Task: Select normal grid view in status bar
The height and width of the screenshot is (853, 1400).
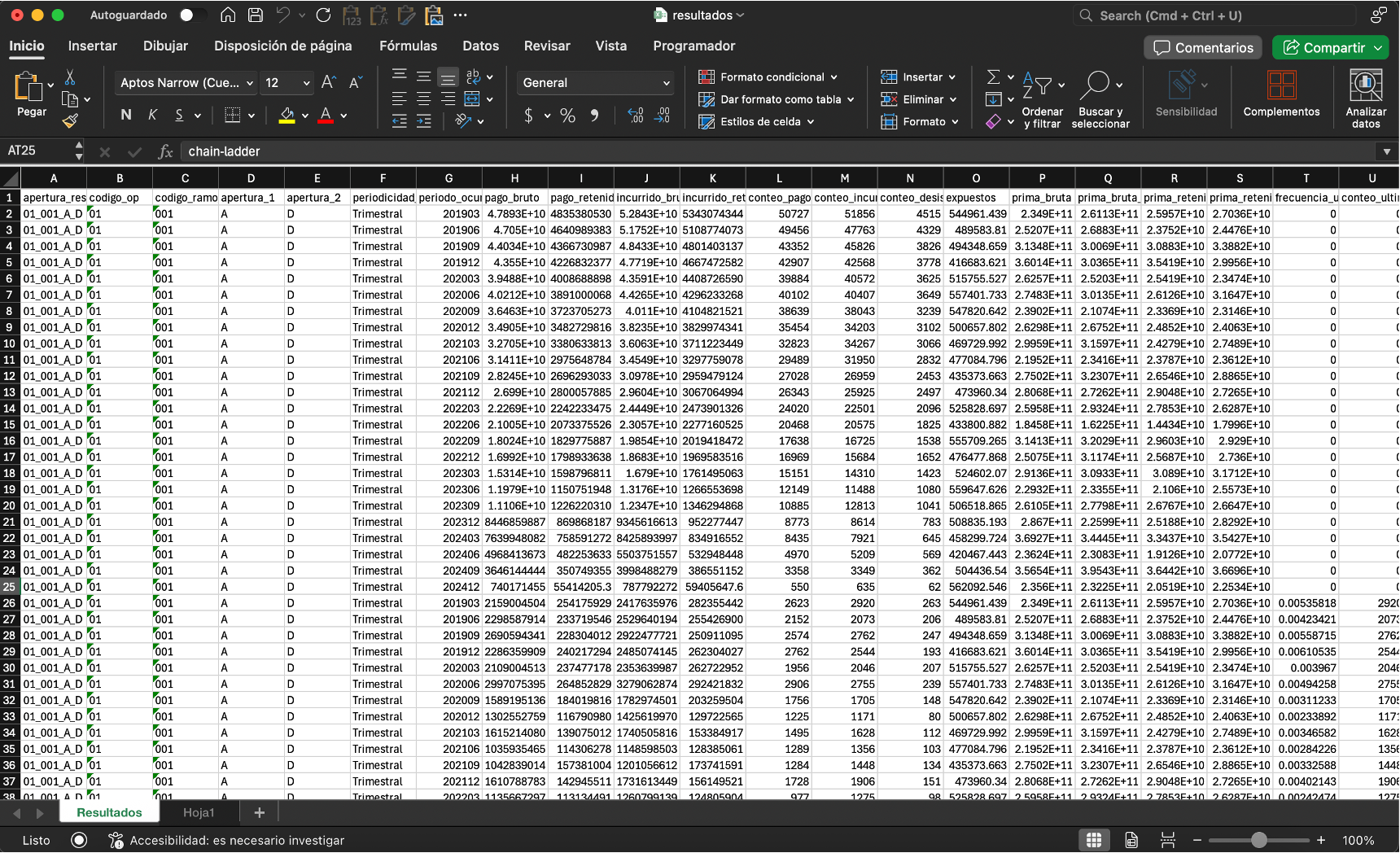Action: (x=1094, y=840)
